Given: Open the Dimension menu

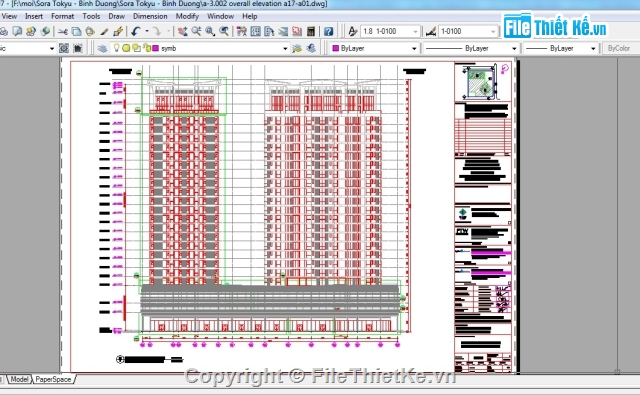Looking at the screenshot, I should (x=150, y=16).
